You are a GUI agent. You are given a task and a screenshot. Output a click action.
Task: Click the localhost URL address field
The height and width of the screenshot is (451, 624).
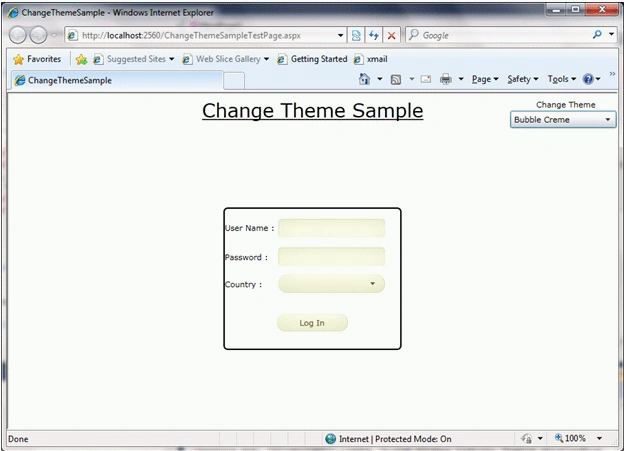click(199, 35)
